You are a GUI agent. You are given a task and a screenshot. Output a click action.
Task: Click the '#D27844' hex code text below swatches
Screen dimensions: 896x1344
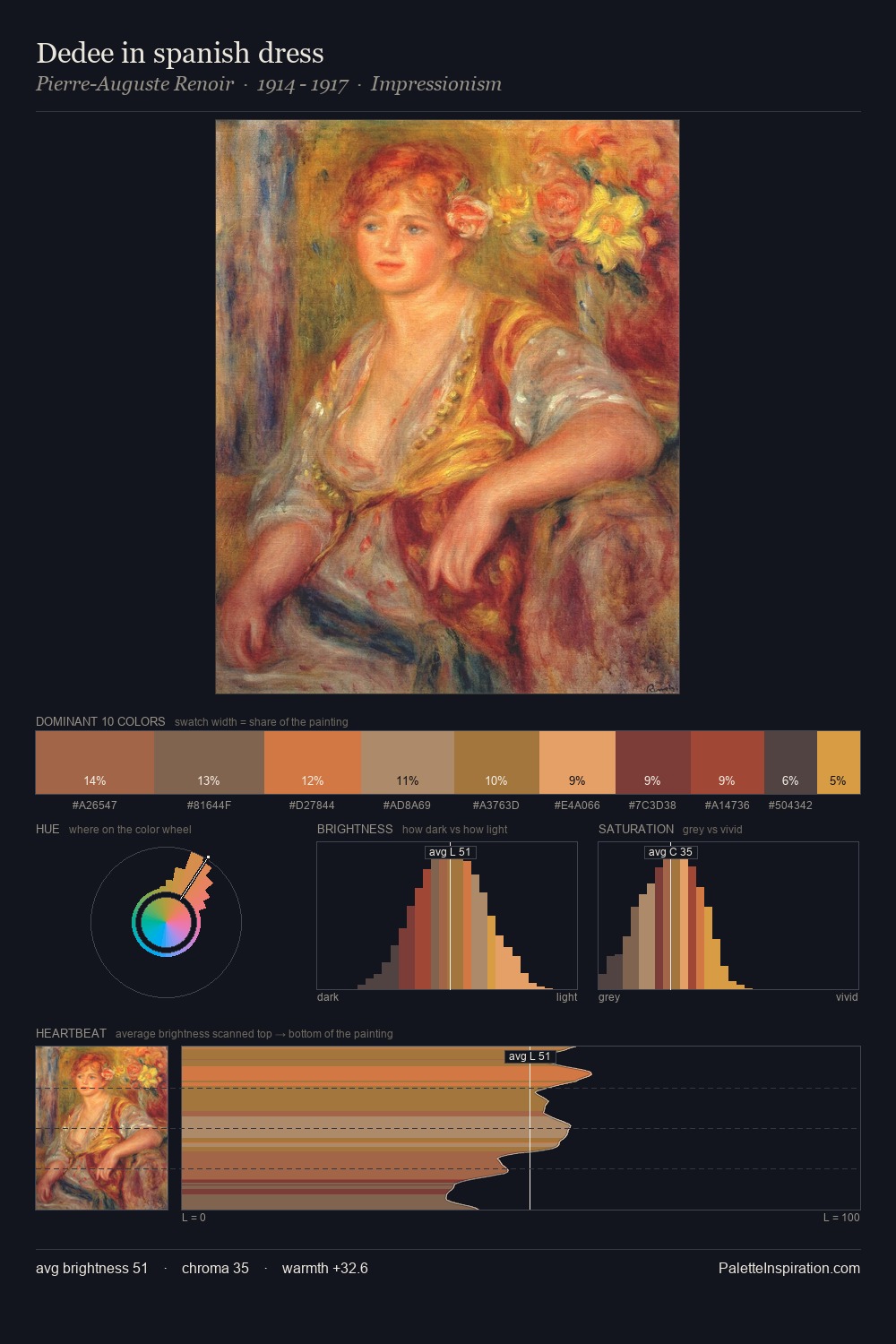click(312, 806)
